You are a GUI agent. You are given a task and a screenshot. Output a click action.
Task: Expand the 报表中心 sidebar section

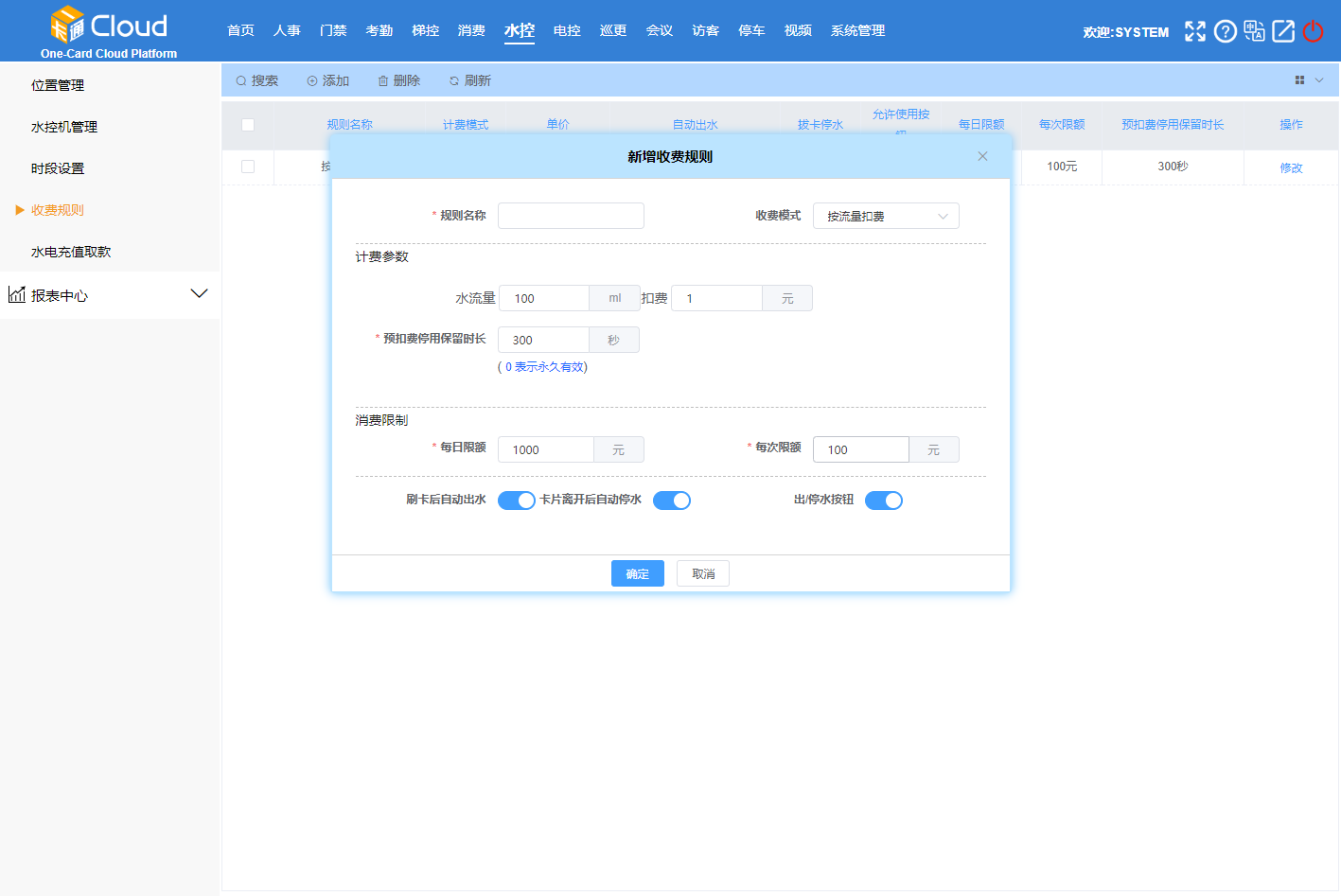199,294
